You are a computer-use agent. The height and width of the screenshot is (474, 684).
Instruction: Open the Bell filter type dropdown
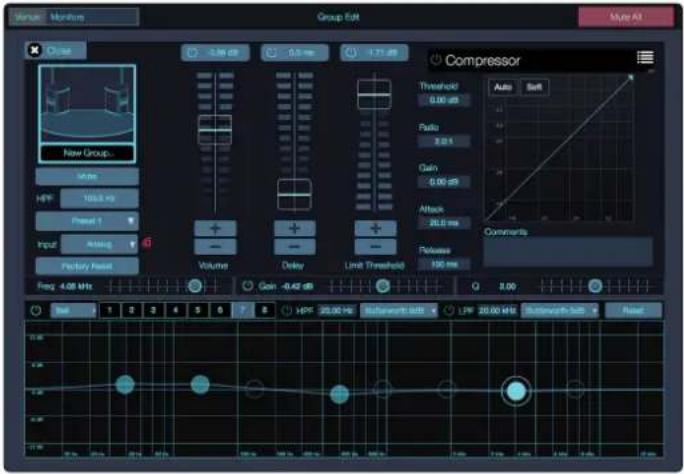pos(73,310)
